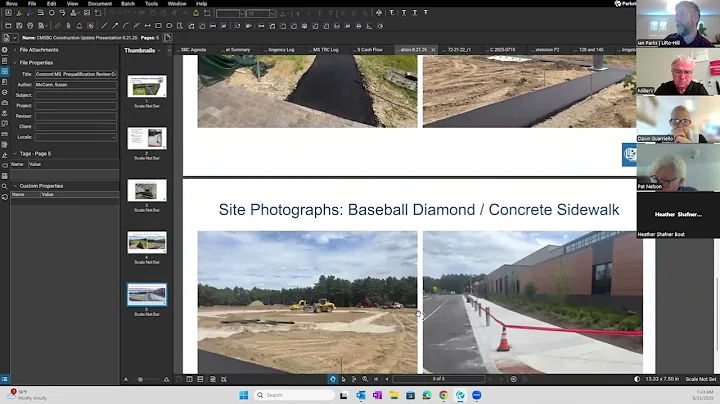This screenshot has height=404, width=720.
Task: Open the Tools menu
Action: pos(151,4)
